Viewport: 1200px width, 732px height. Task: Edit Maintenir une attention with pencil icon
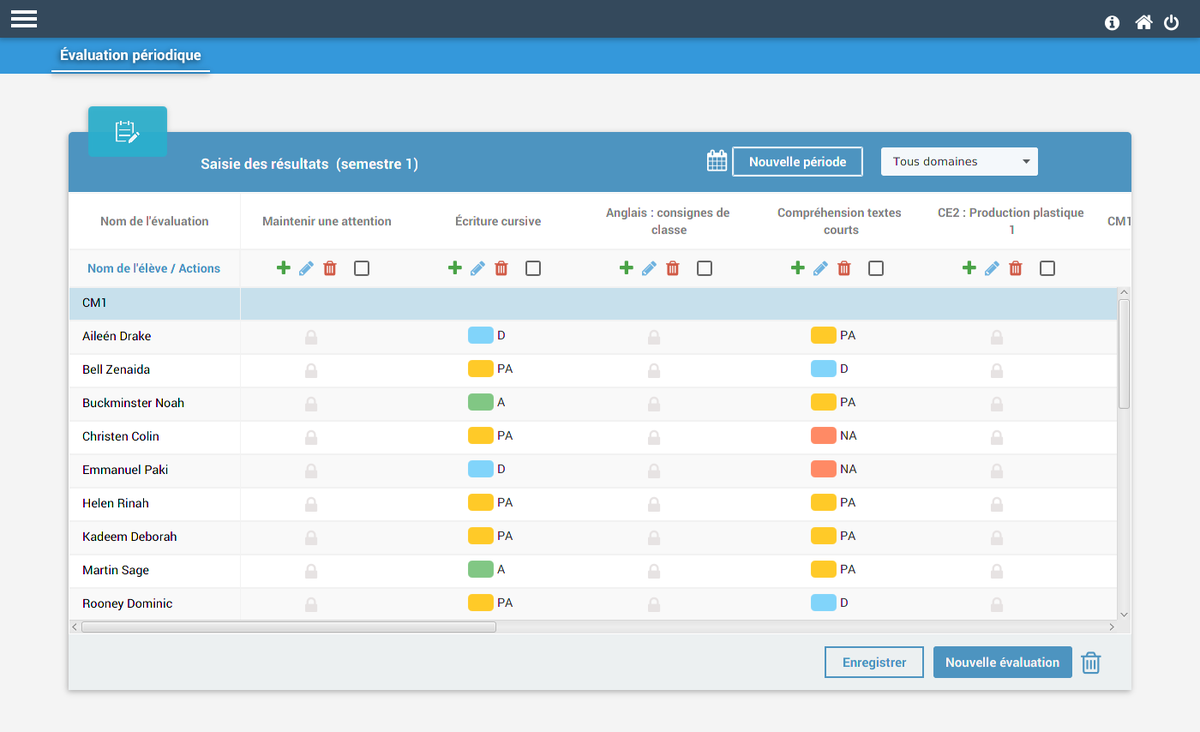[x=306, y=268]
